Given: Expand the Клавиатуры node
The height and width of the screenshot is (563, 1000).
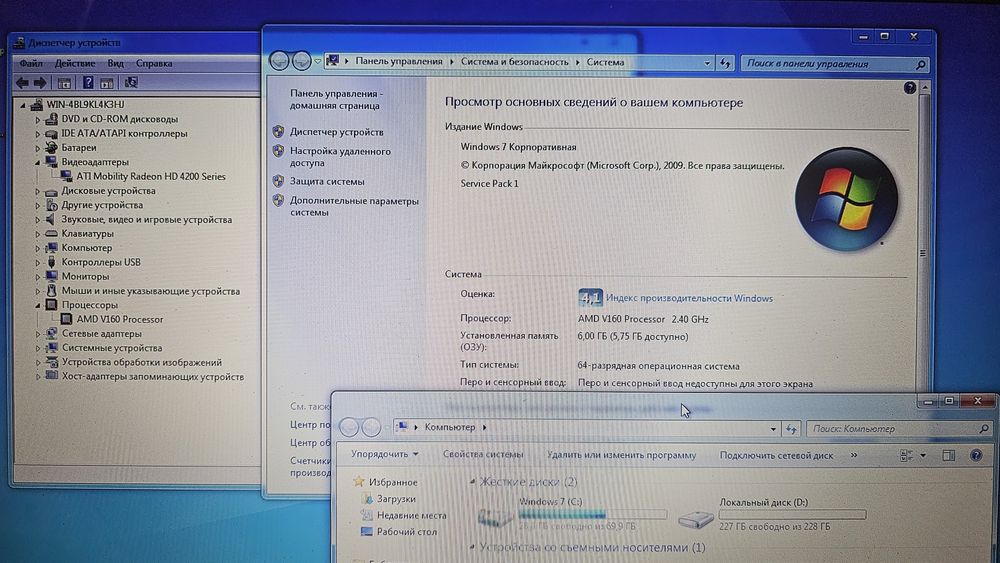Looking at the screenshot, I should [x=38, y=234].
